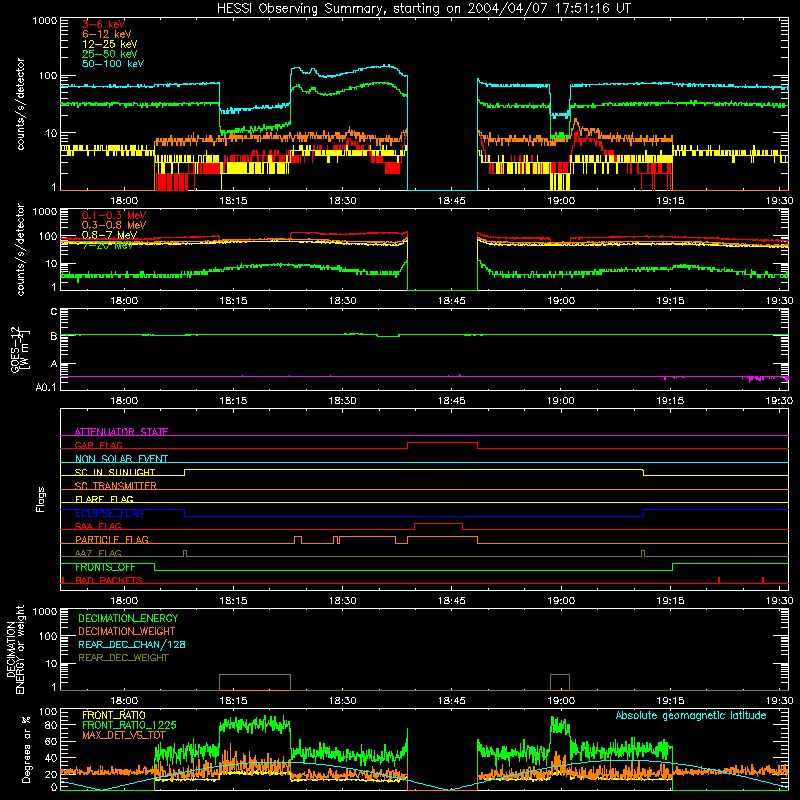The width and height of the screenshot is (800, 800).
Task: Select the Flags axis title
Action: 40,499
